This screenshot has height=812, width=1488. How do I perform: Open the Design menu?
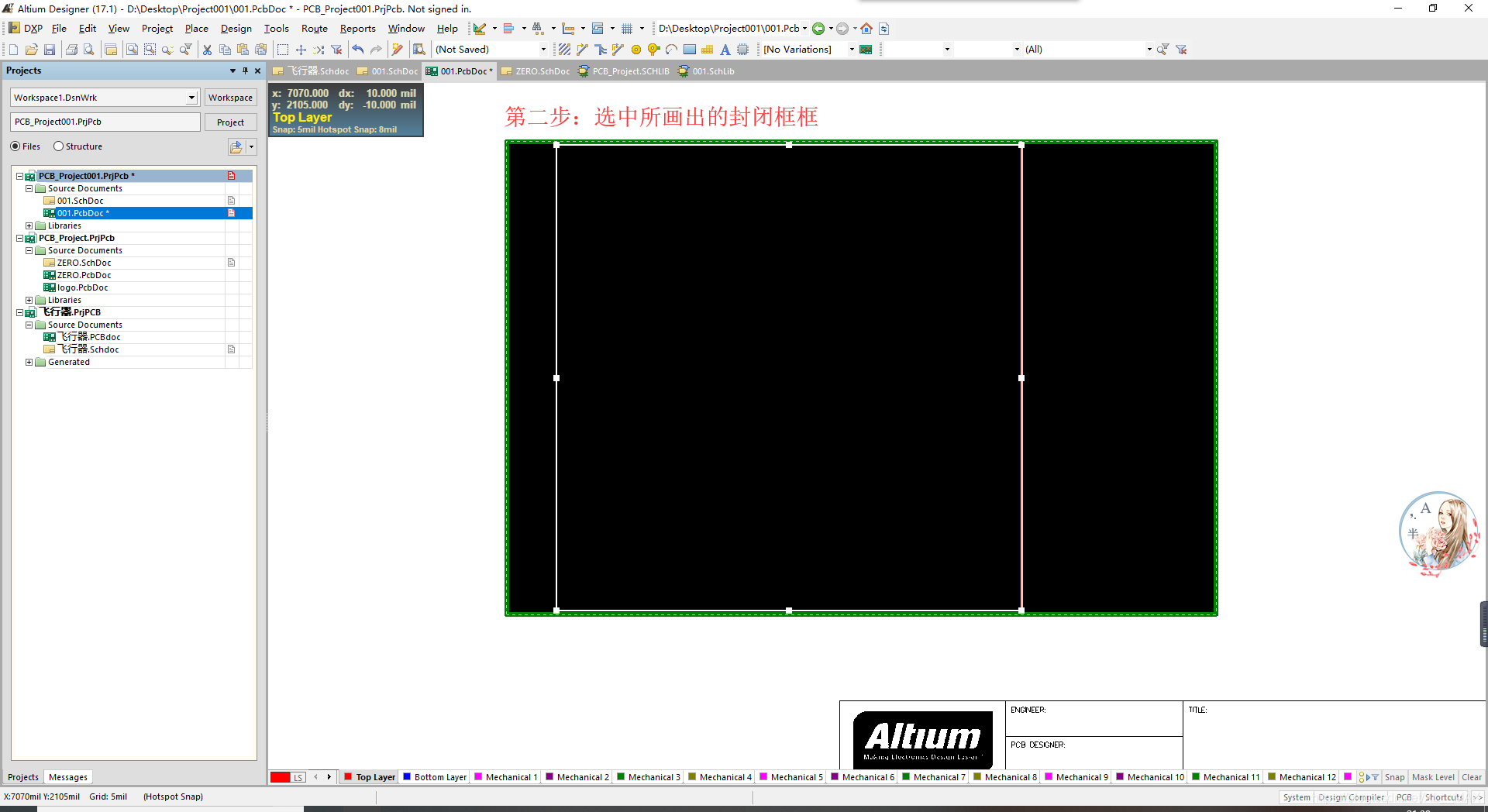(236, 29)
